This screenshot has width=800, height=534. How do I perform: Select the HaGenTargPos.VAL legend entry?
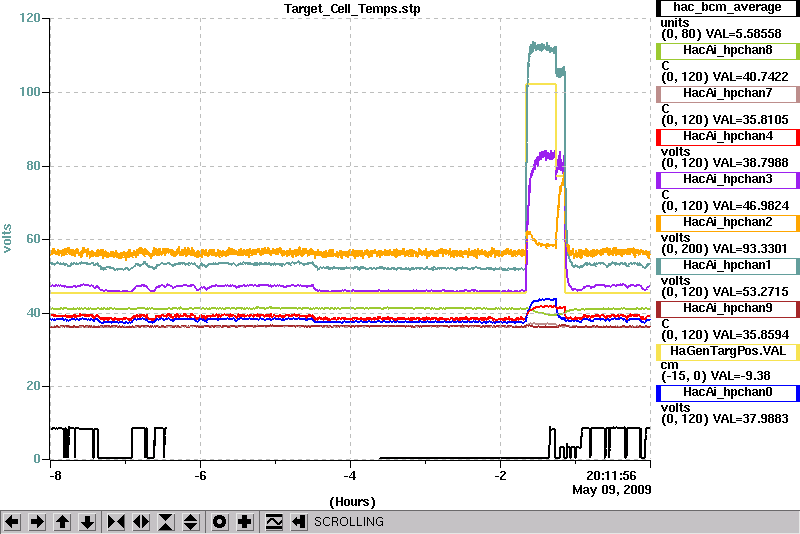tap(728, 351)
